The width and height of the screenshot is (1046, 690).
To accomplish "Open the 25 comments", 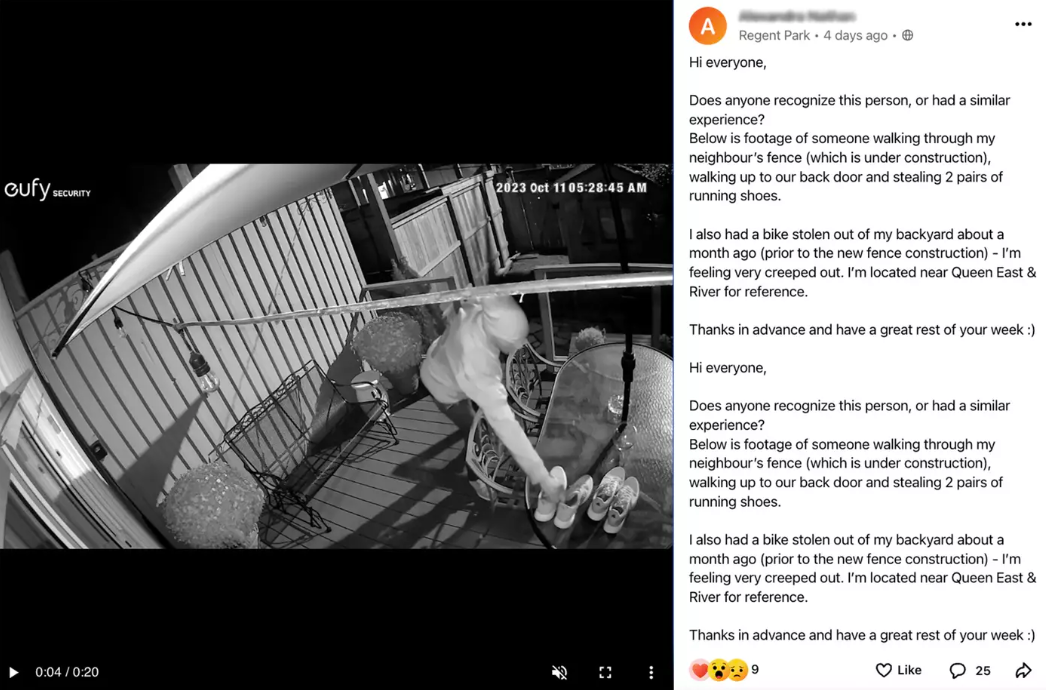I will pyautogui.click(x=969, y=670).
